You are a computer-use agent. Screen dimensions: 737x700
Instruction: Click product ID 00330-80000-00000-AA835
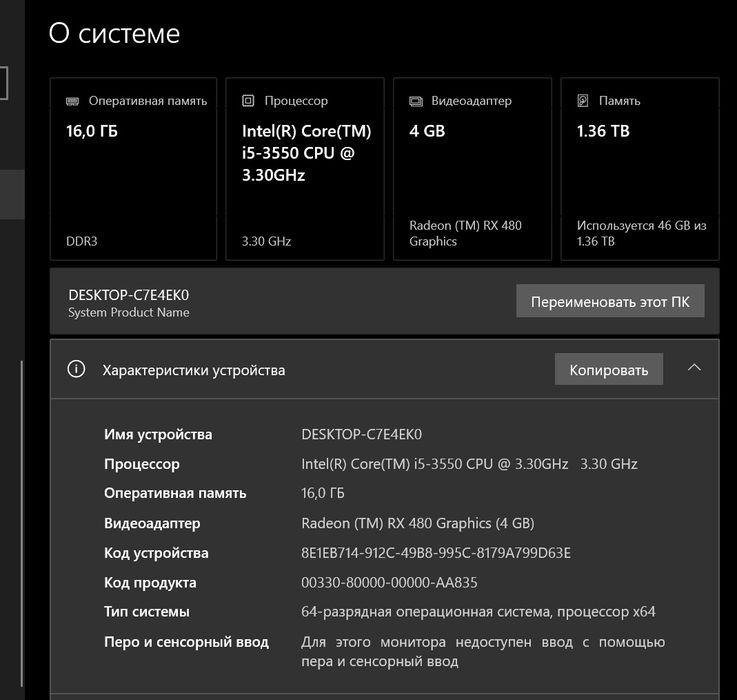tap(389, 582)
